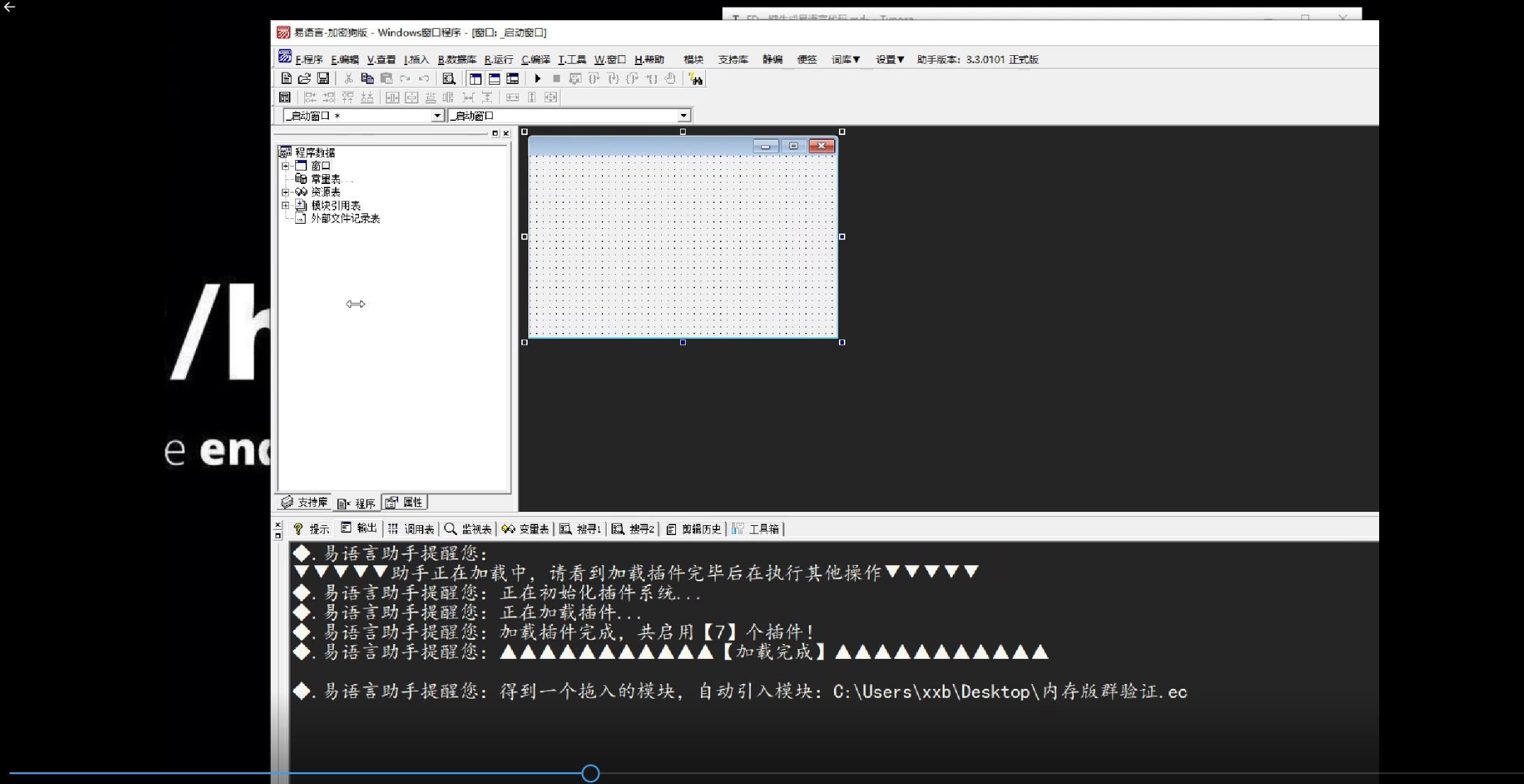Click the video progress slider handle
The width and height of the screenshot is (1524, 784).
click(591, 773)
